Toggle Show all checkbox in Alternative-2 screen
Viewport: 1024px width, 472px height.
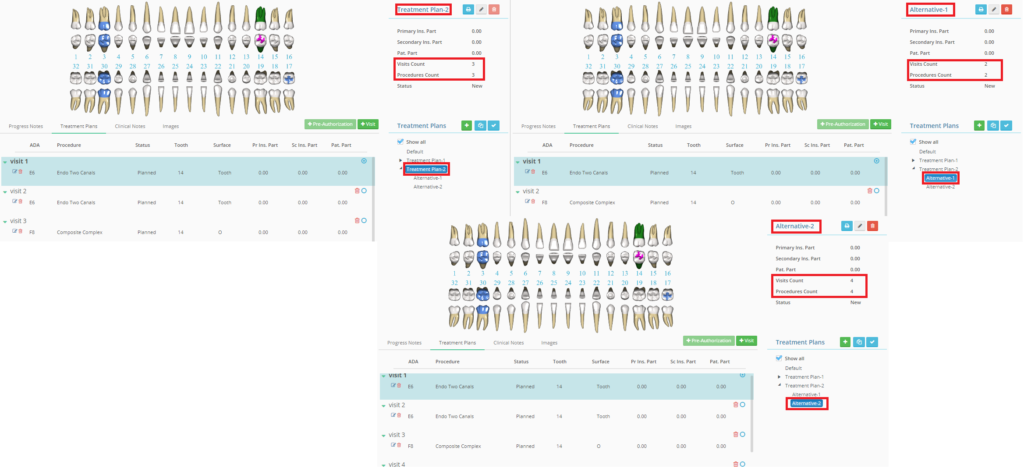tap(780, 358)
